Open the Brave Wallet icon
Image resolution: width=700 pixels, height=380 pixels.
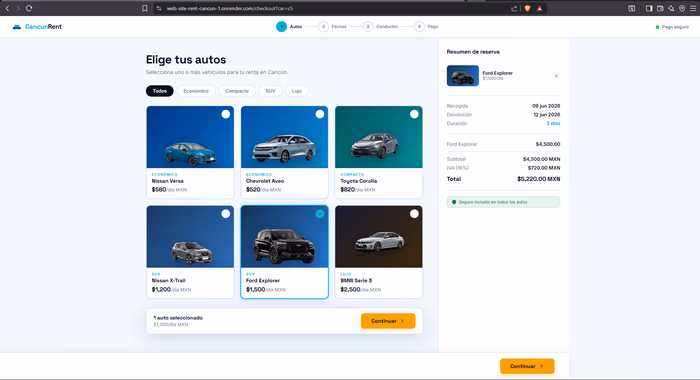(x=660, y=8)
